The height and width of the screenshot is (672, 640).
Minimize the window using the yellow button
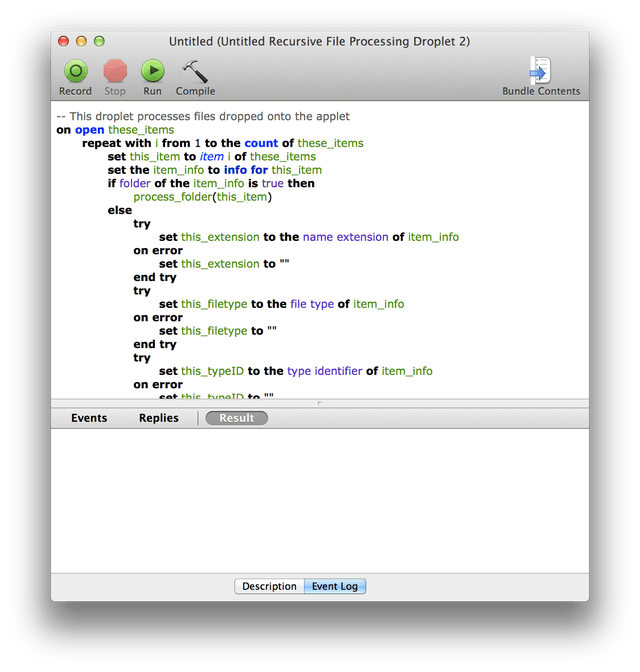click(x=81, y=41)
